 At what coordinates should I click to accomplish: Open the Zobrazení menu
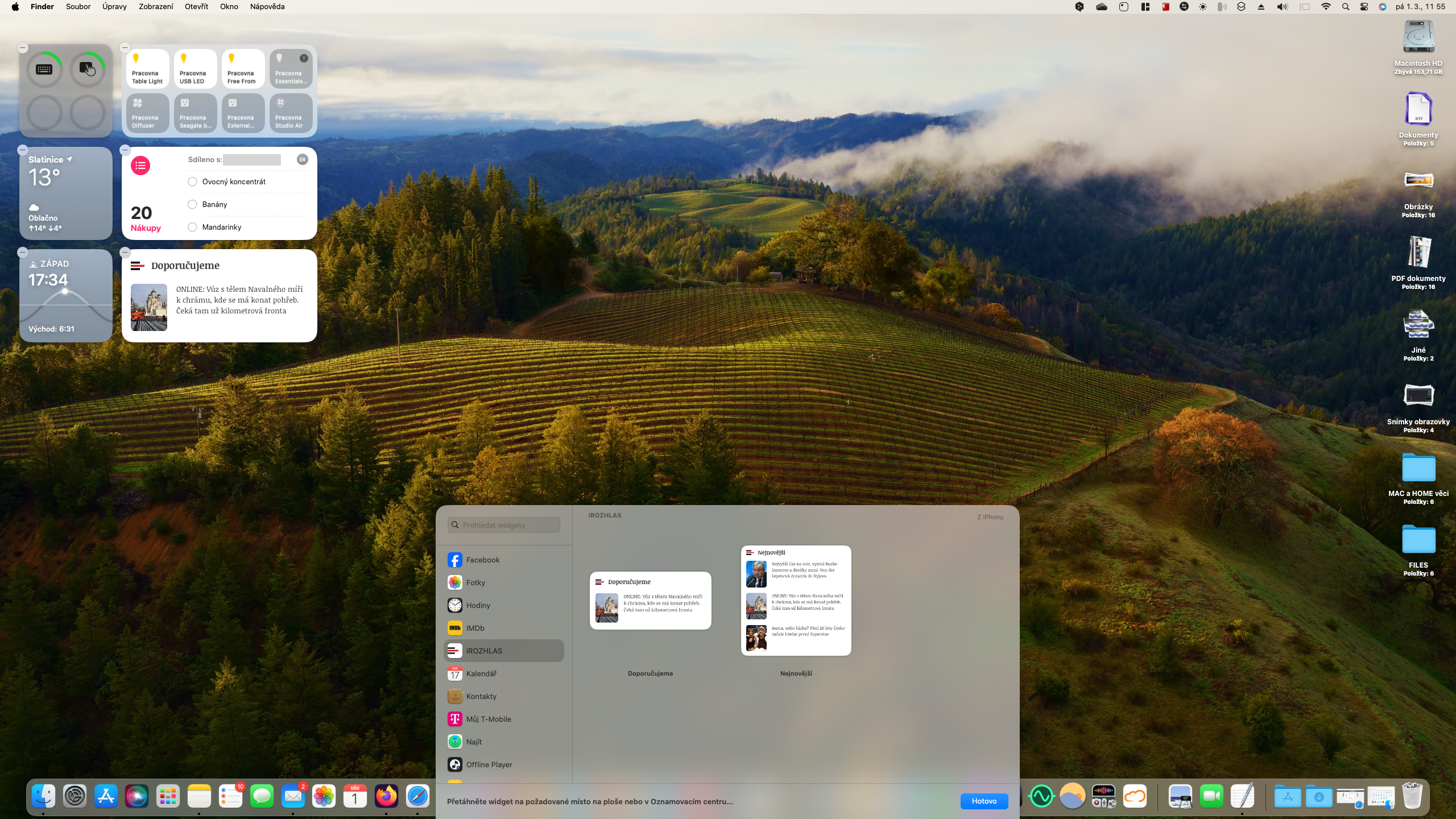[x=155, y=7]
